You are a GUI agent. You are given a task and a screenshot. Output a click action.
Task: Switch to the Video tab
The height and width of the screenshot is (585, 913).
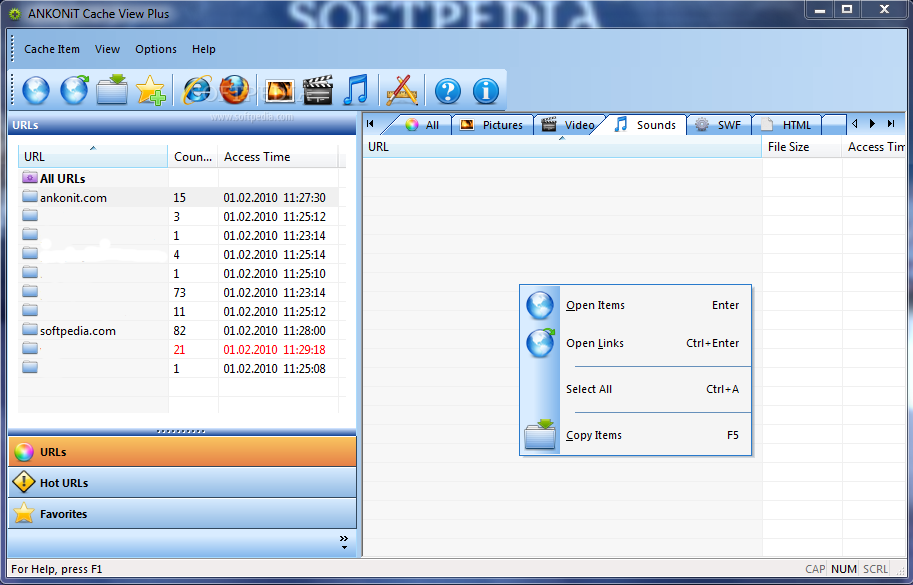click(569, 125)
